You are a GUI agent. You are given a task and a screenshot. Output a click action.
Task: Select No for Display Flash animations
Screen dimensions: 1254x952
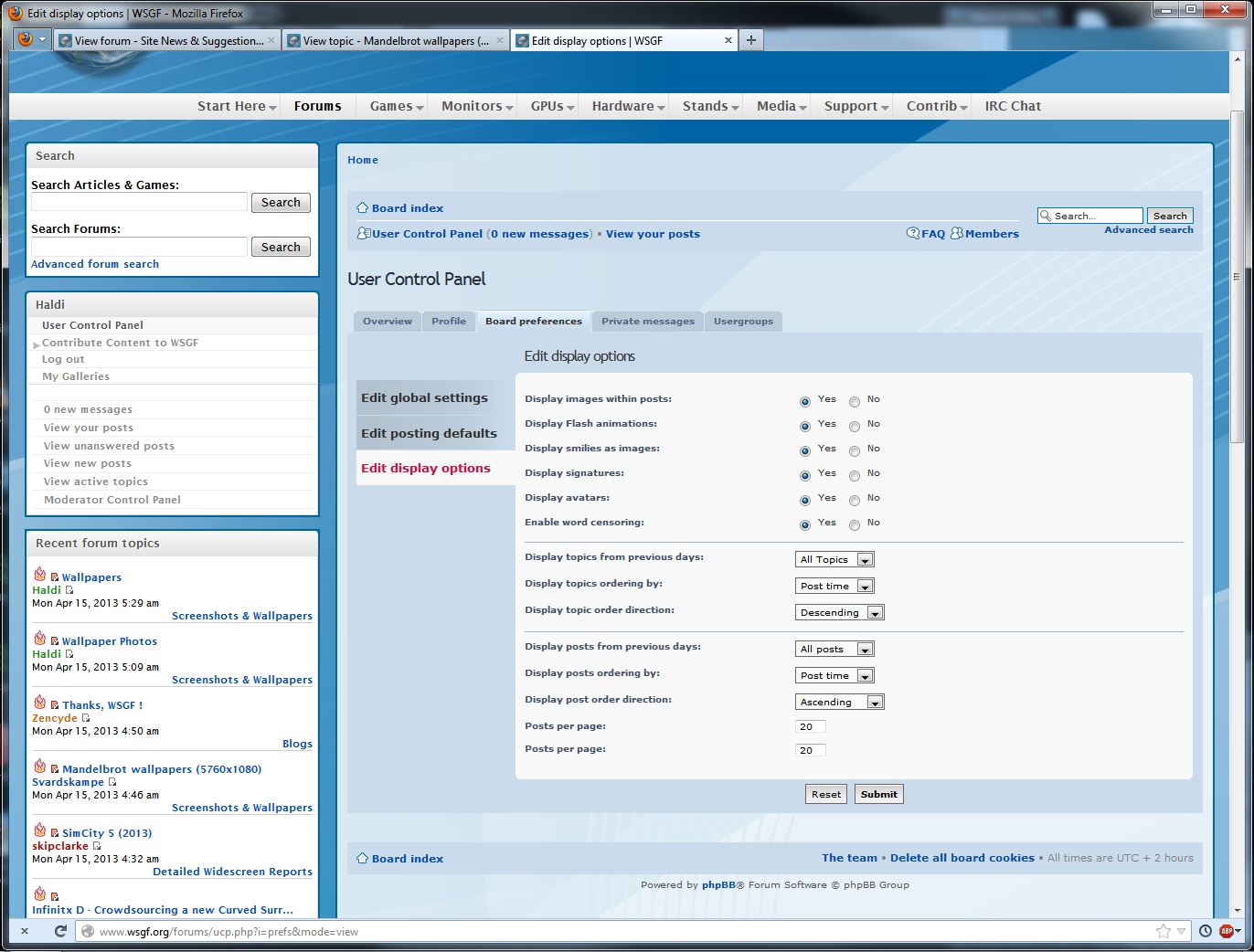coord(855,427)
